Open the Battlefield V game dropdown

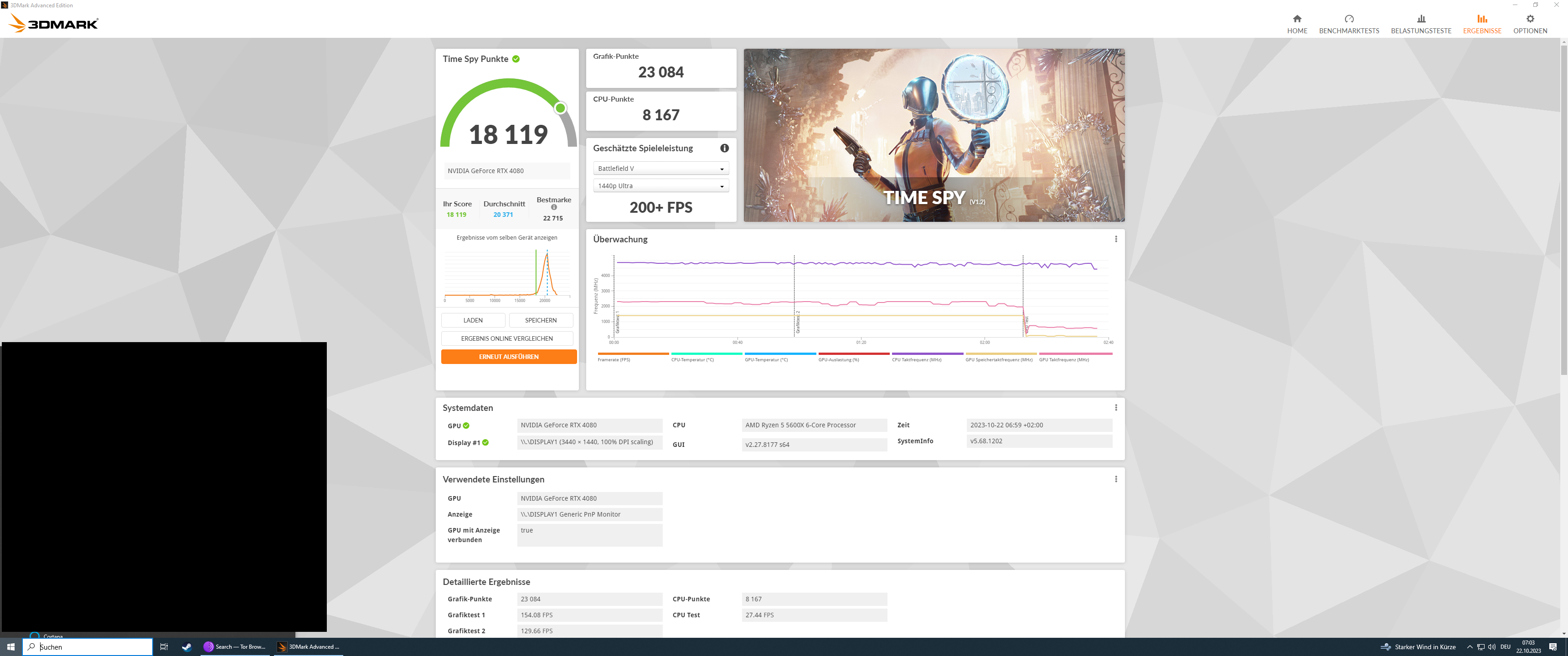click(660, 169)
